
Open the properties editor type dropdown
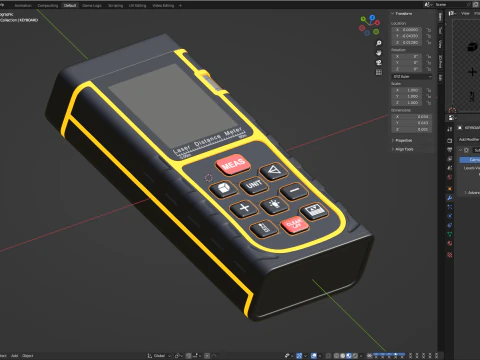[x=452, y=118]
